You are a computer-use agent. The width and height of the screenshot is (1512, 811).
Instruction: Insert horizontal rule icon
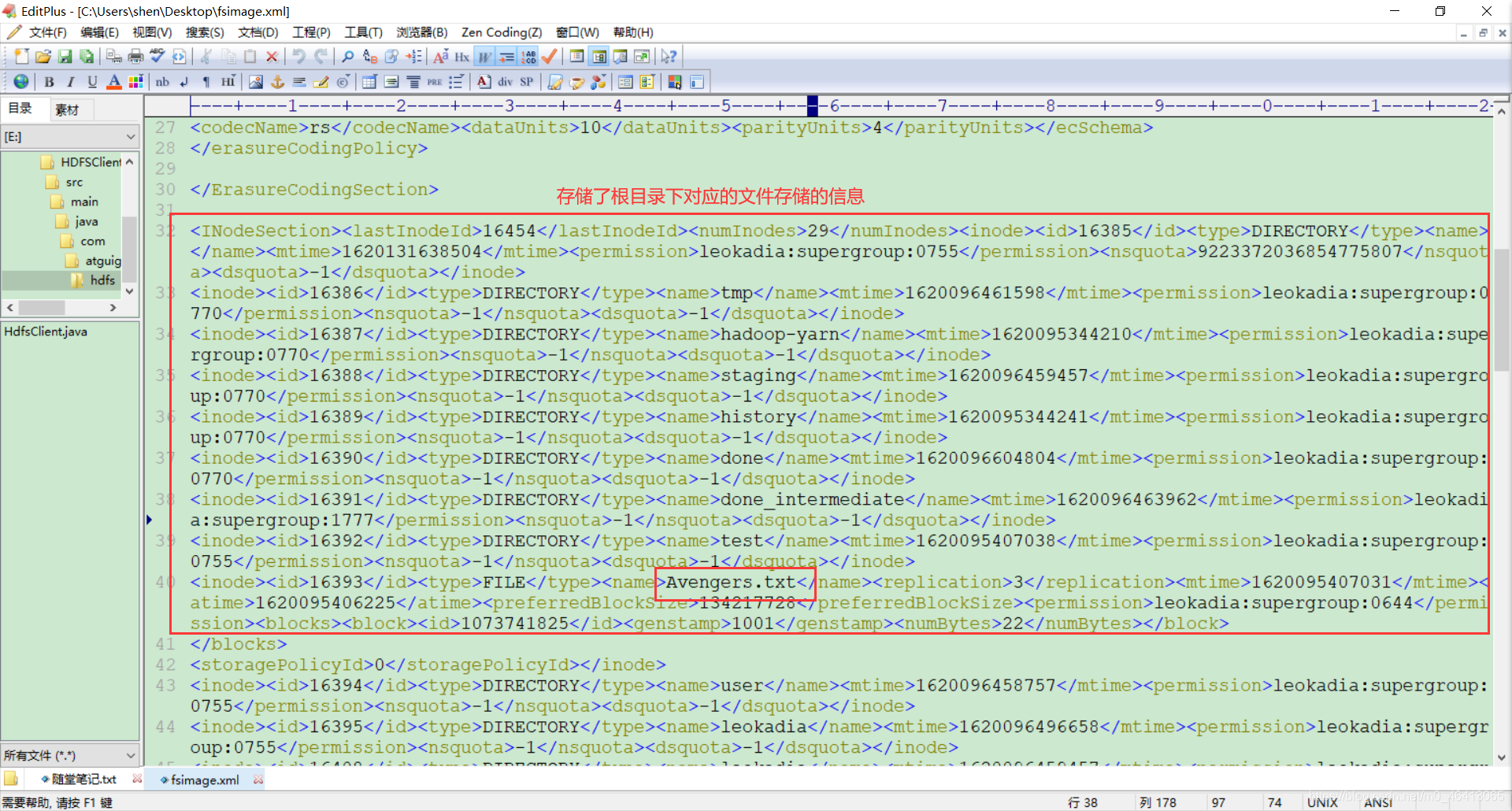pos(299,81)
